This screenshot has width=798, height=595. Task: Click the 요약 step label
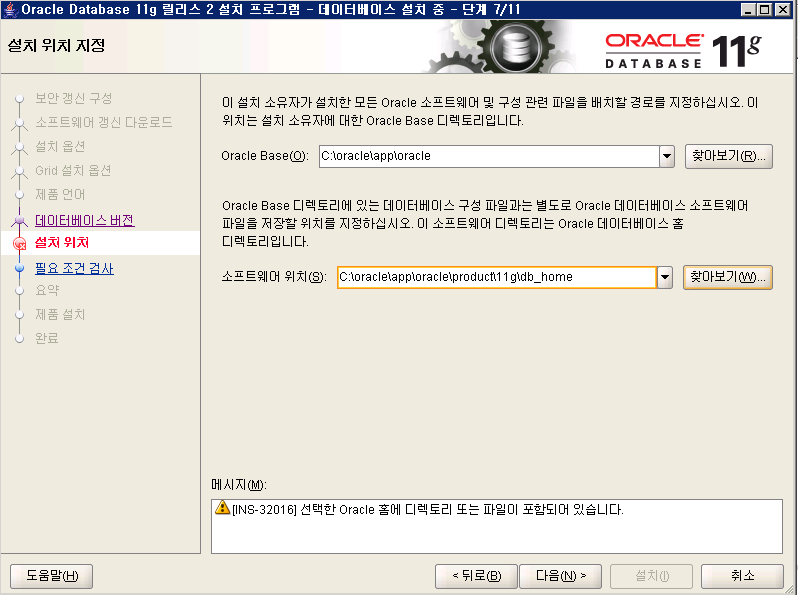[x=47, y=290]
